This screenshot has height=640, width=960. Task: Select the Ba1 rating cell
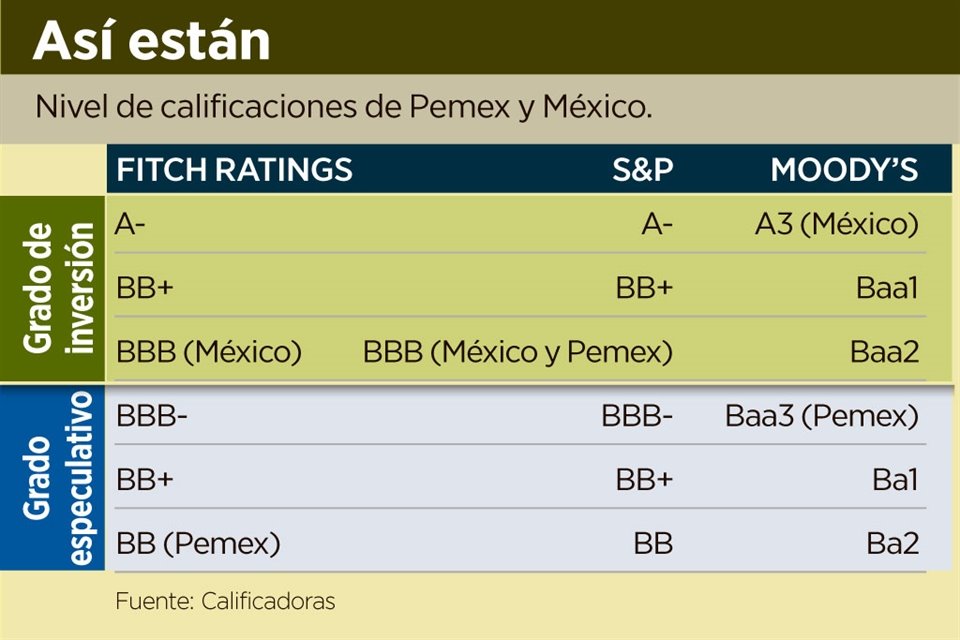click(x=894, y=480)
